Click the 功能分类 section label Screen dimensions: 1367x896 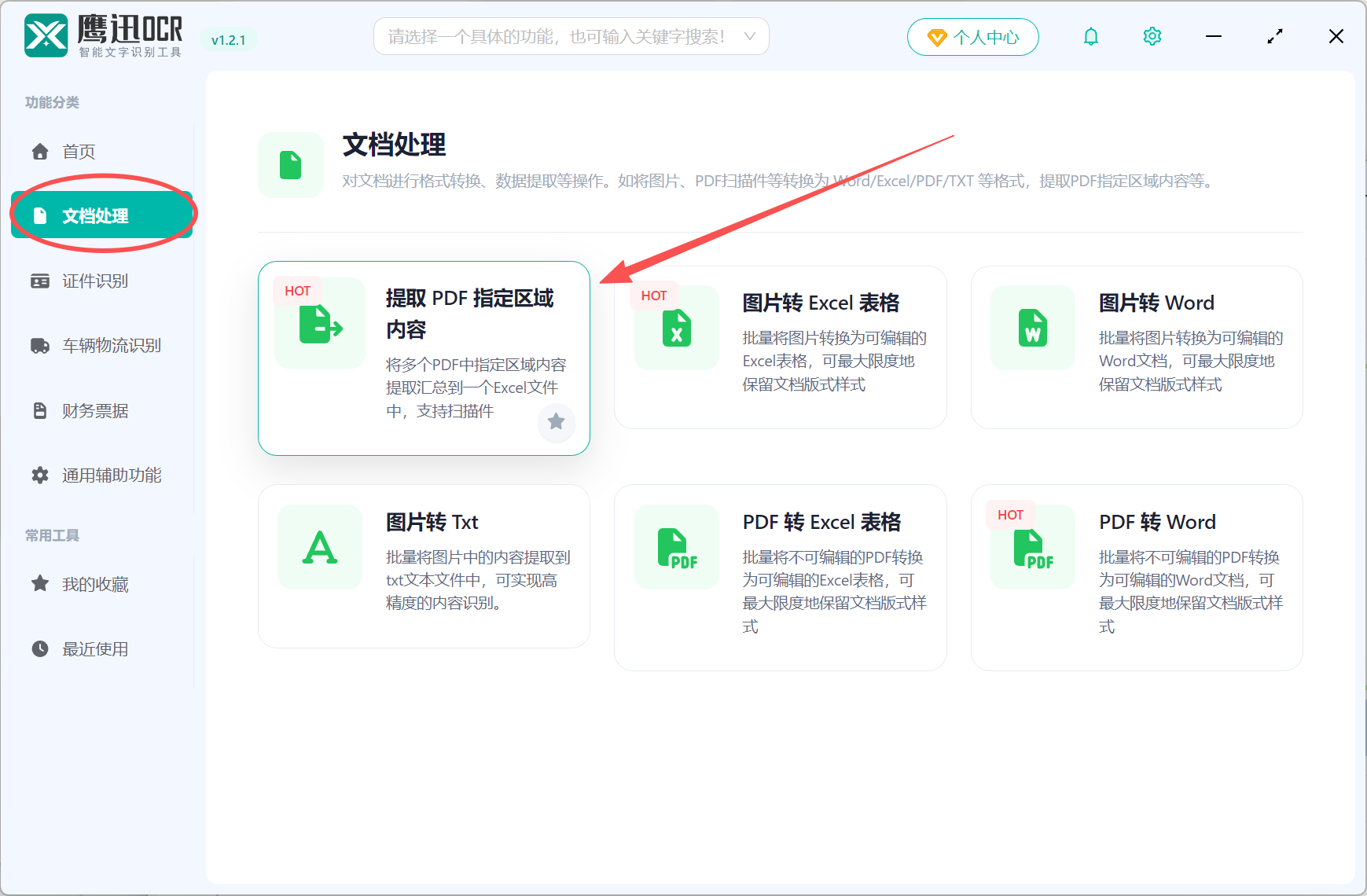52,102
